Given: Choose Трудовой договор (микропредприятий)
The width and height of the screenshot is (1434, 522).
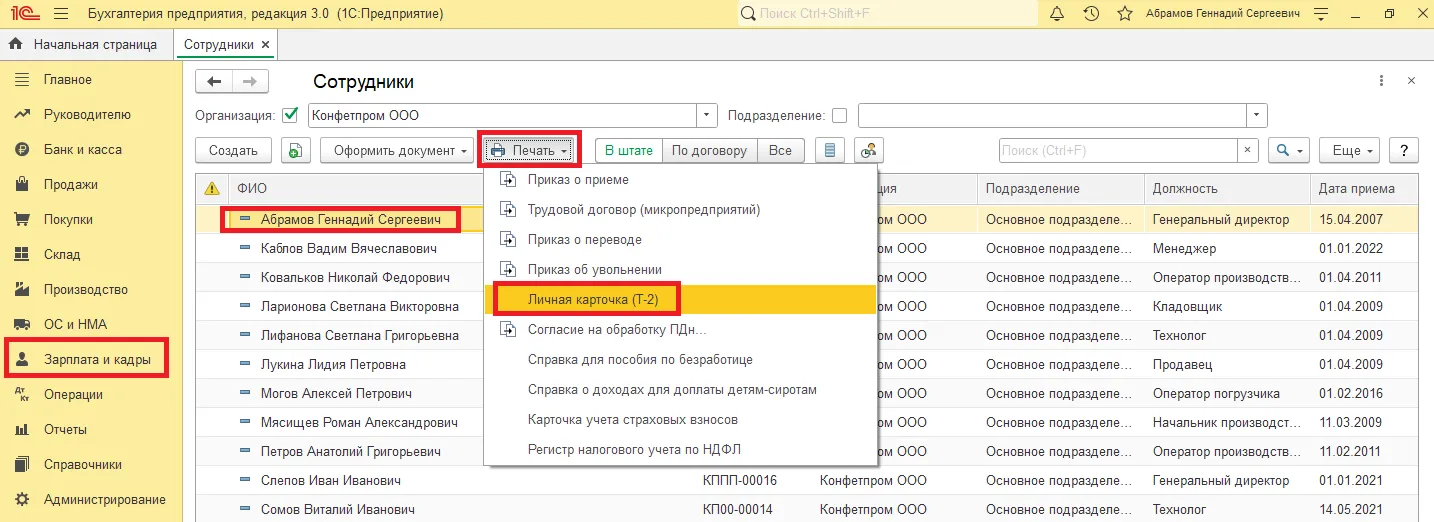Looking at the screenshot, I should point(680,210).
